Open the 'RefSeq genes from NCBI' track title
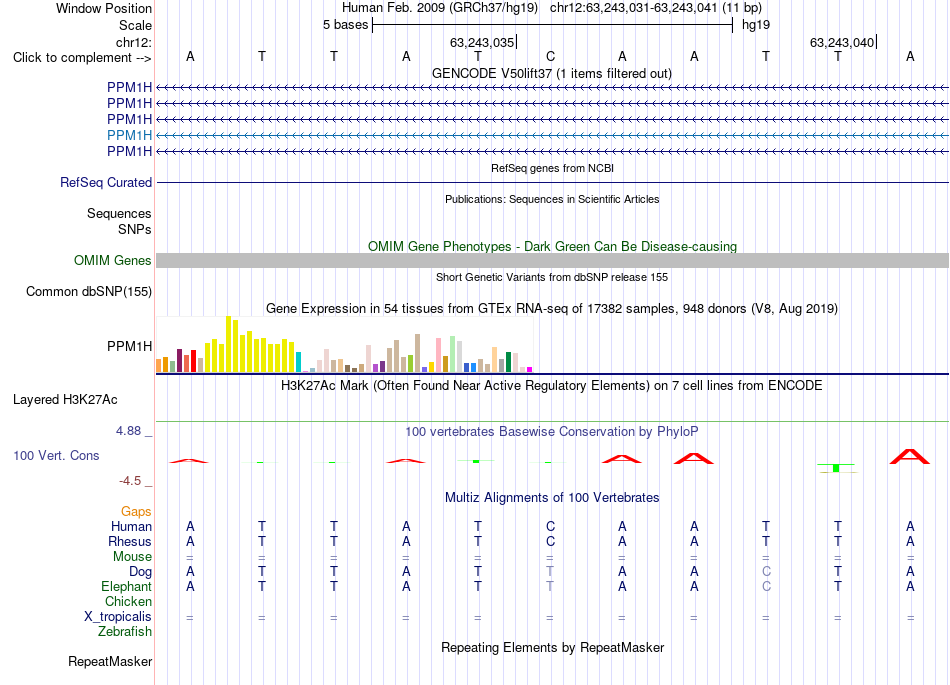Screen dimensions: 950x685 (x=552, y=168)
